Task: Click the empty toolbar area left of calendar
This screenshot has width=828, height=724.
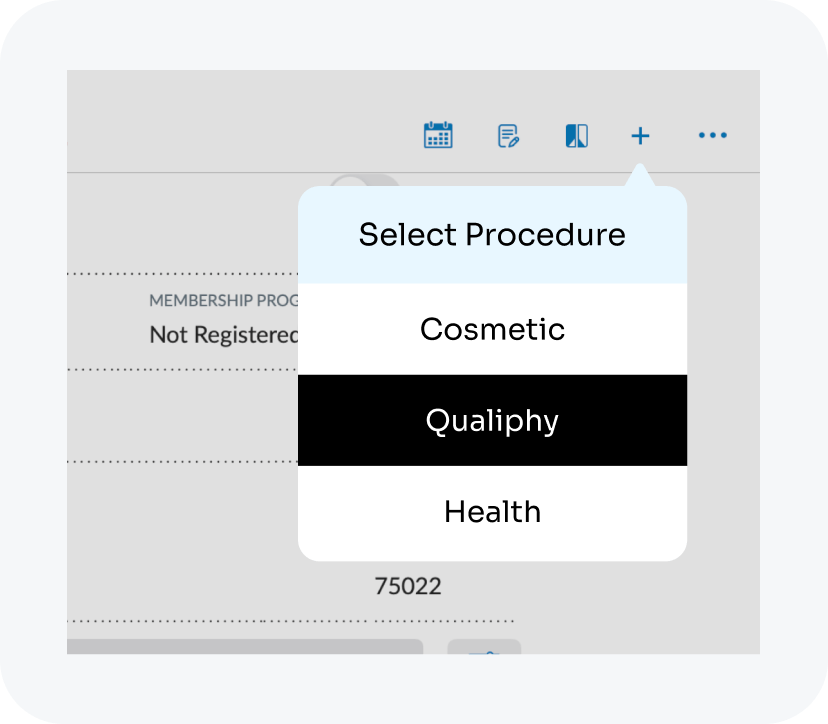Action: 240,135
